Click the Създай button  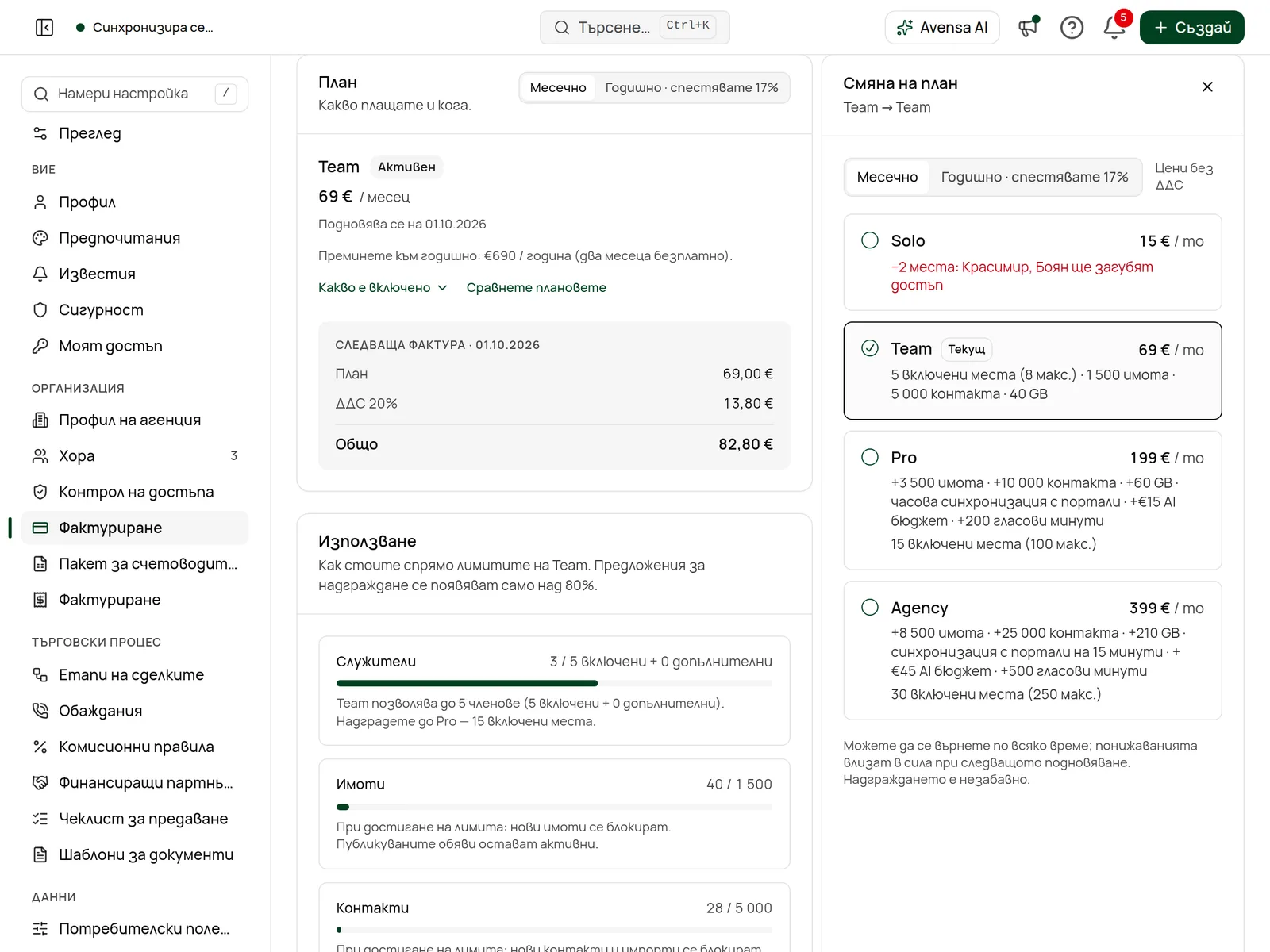click(1192, 28)
